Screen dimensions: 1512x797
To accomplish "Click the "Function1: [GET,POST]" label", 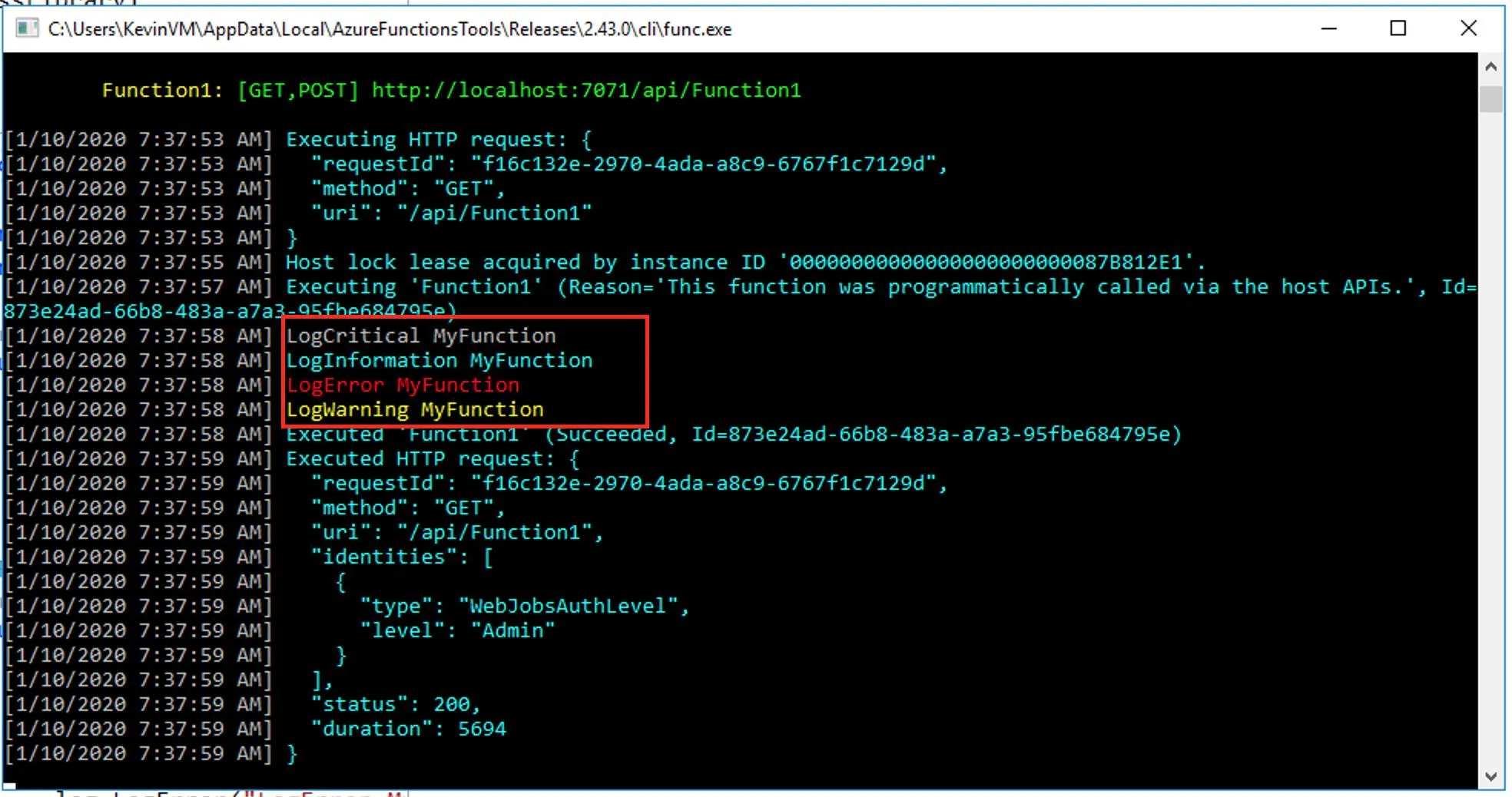I will pos(230,91).
